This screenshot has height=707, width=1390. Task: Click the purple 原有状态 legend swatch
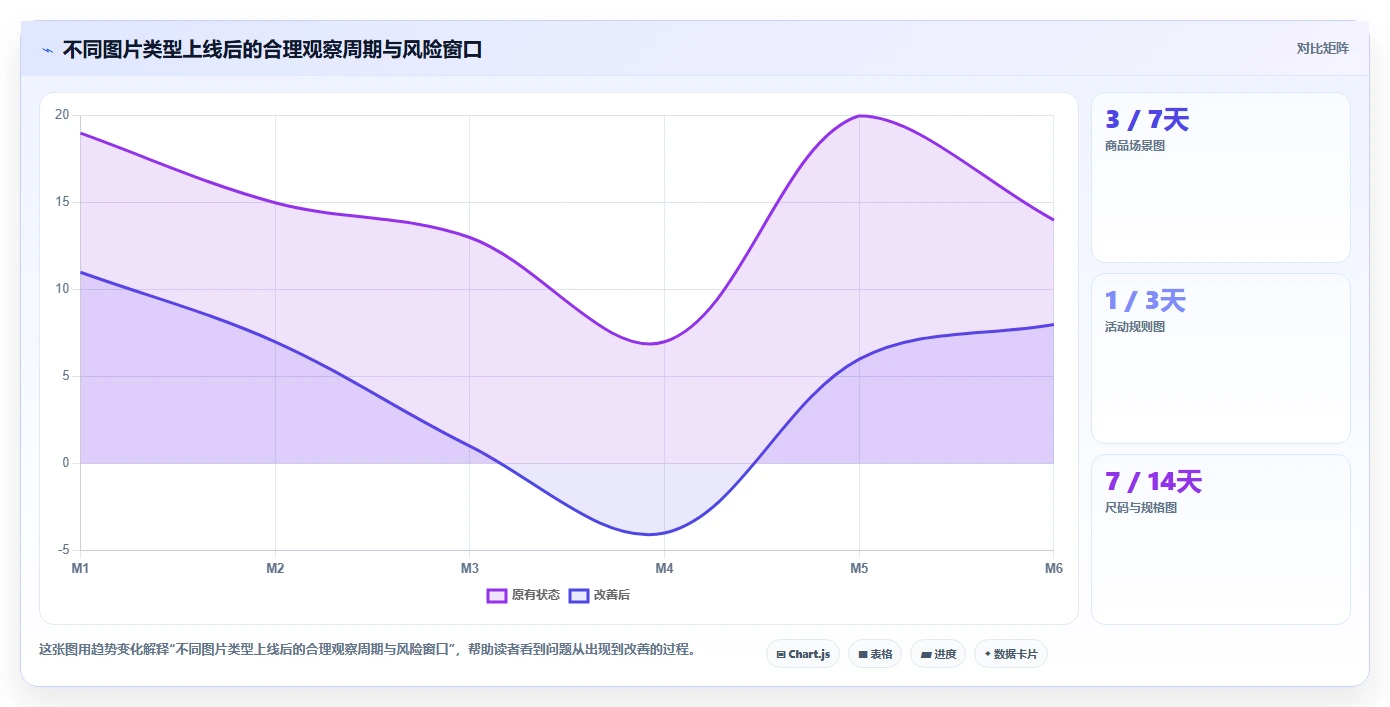(x=497, y=595)
